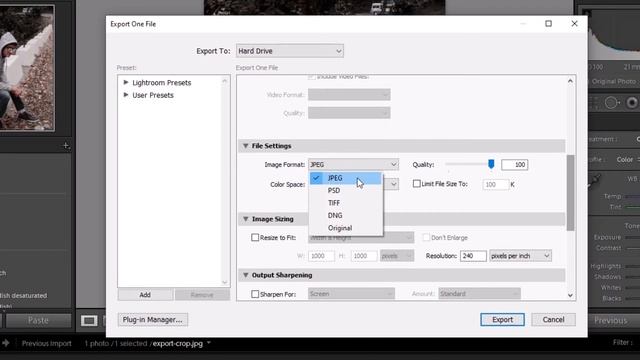Select the radial filter tool icon
The image size is (640, 360).
point(611,103)
